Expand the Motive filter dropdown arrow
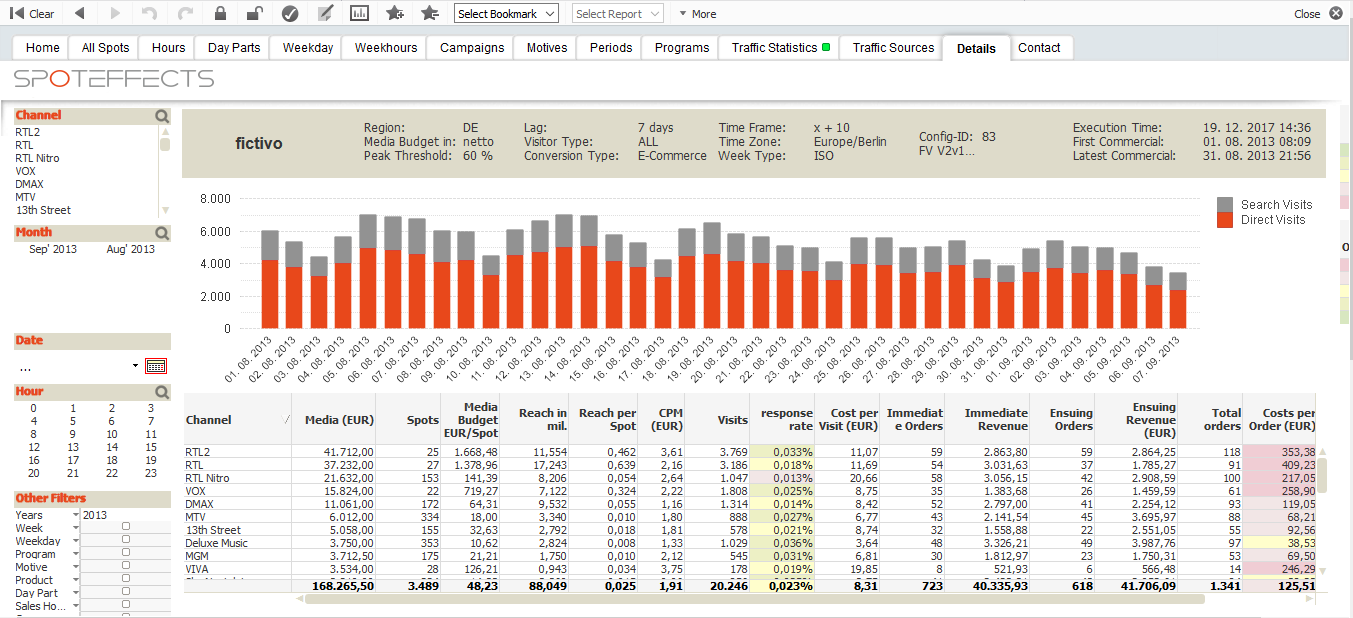The height and width of the screenshot is (618, 1353). pyautogui.click(x=76, y=567)
